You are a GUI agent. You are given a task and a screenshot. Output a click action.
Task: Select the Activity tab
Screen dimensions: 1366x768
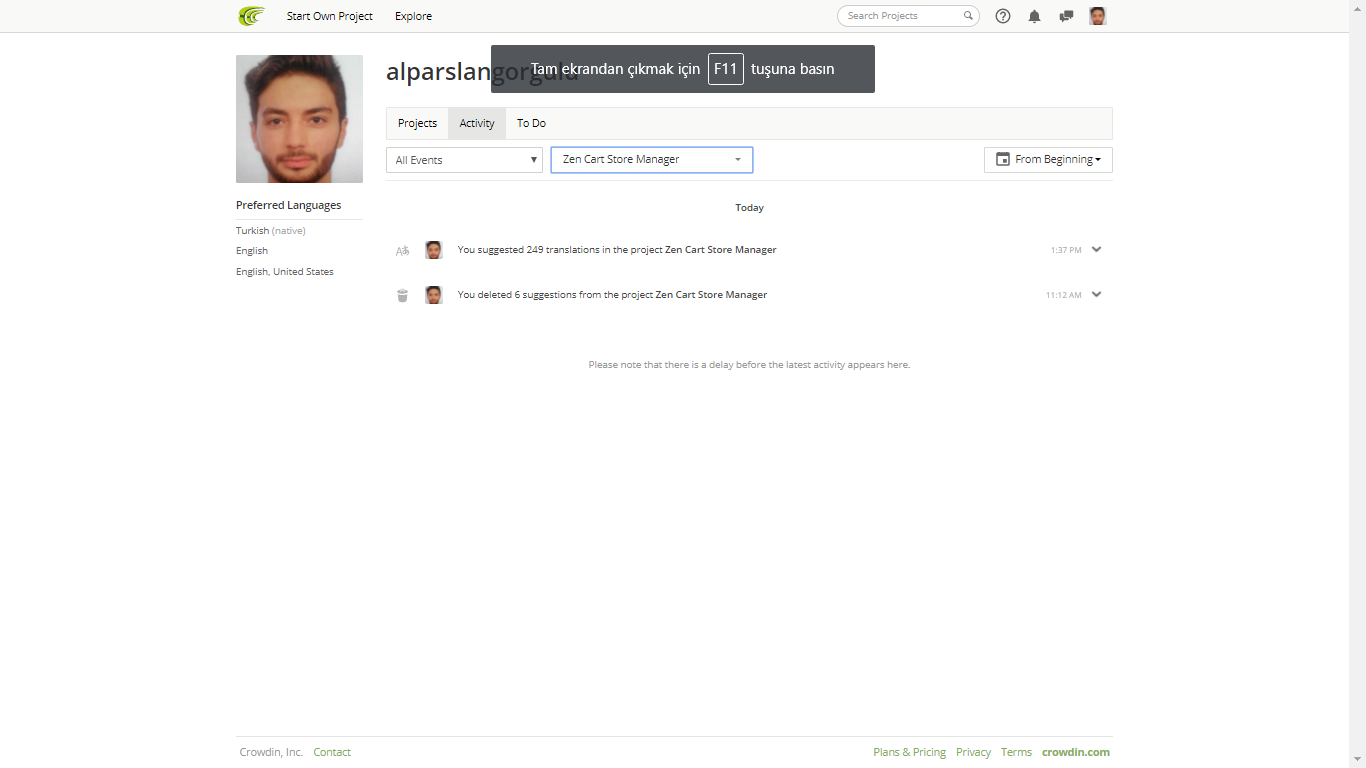(477, 123)
